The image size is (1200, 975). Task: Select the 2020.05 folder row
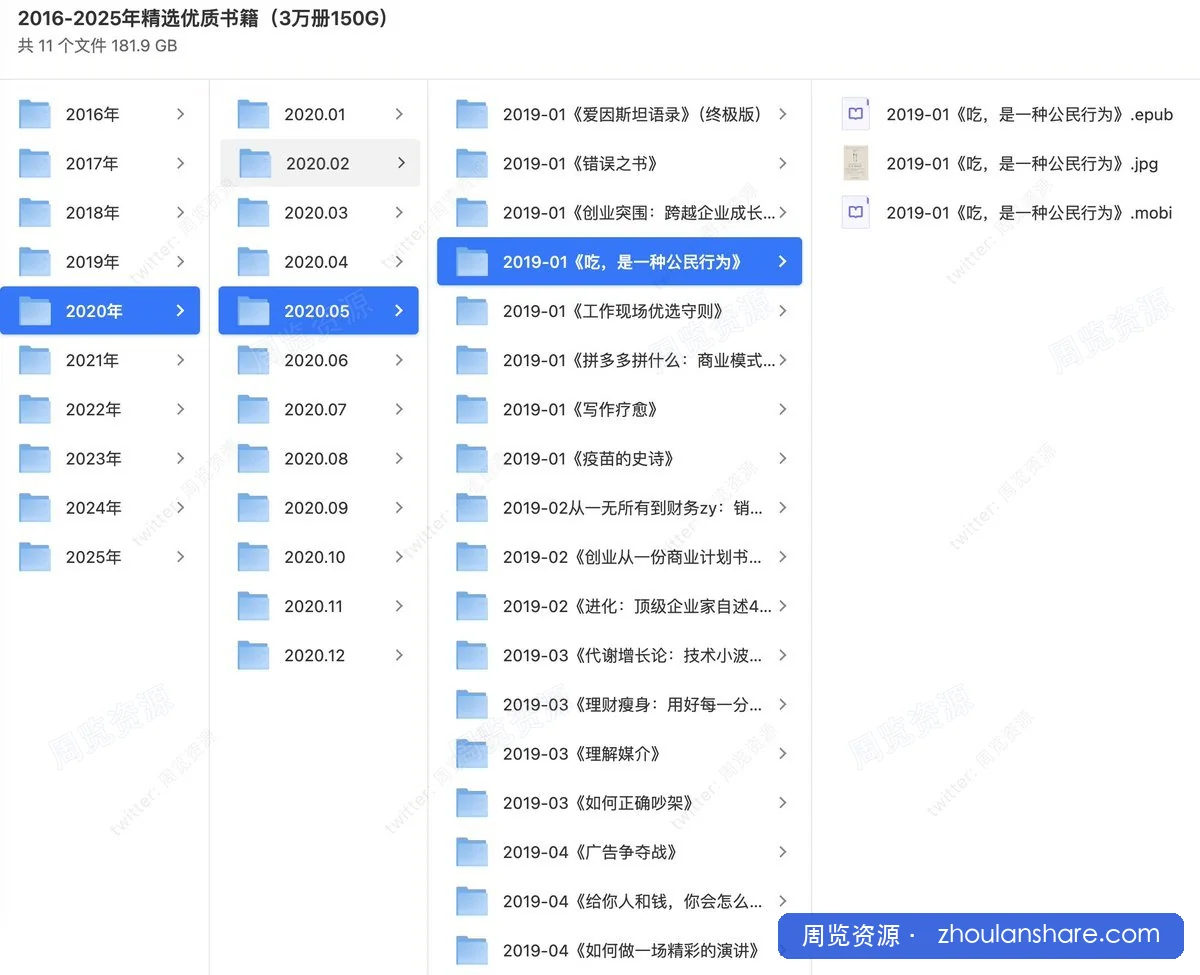318,311
